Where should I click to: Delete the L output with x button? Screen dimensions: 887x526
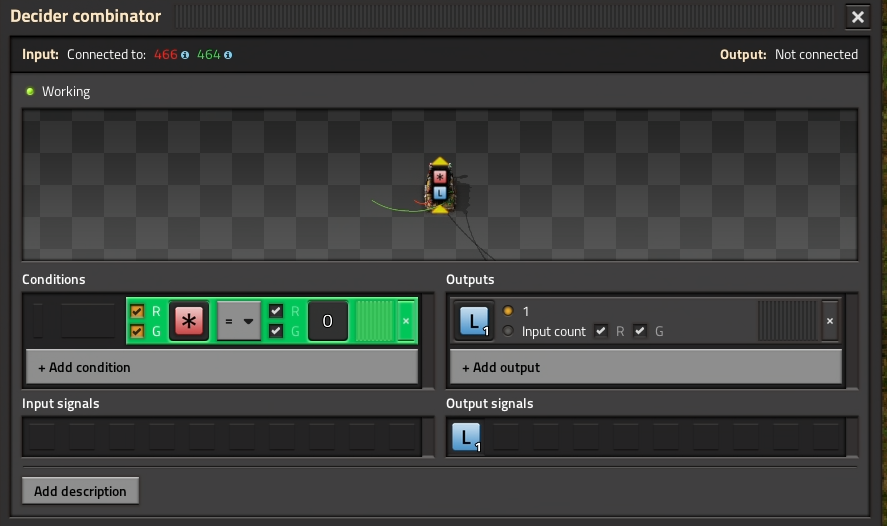pyautogui.click(x=829, y=321)
